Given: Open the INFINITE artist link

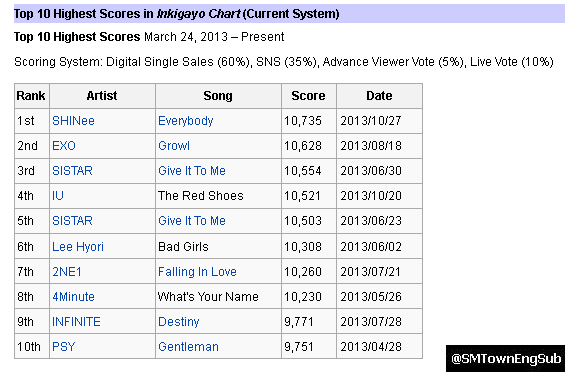Looking at the screenshot, I should 76,321.
